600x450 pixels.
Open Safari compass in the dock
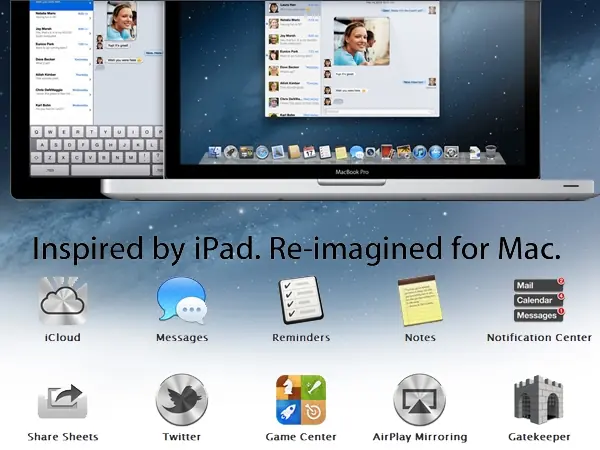(x=262, y=152)
